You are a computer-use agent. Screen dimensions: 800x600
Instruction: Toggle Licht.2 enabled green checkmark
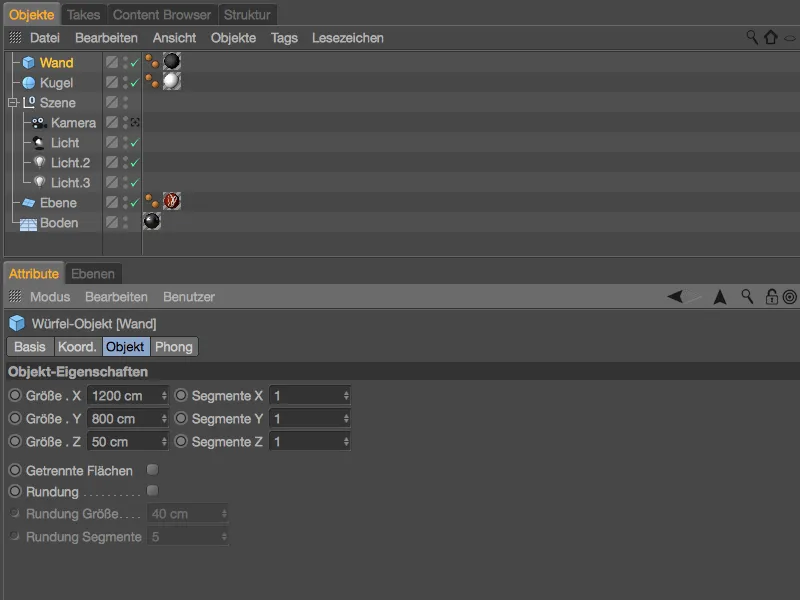click(135, 163)
